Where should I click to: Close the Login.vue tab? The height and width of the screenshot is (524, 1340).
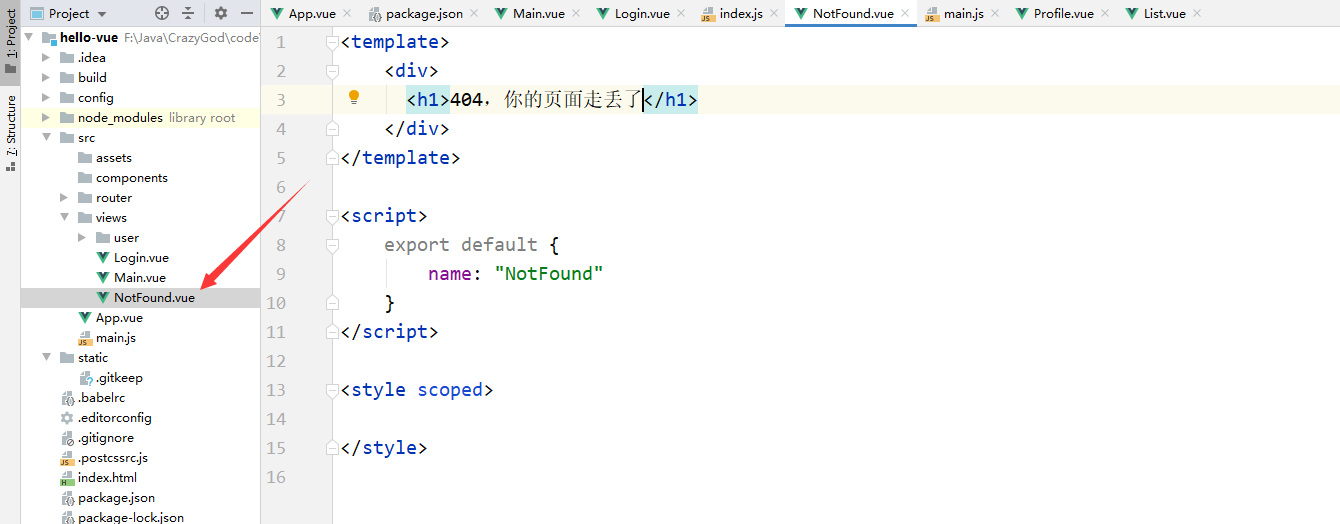pyautogui.click(x=680, y=13)
